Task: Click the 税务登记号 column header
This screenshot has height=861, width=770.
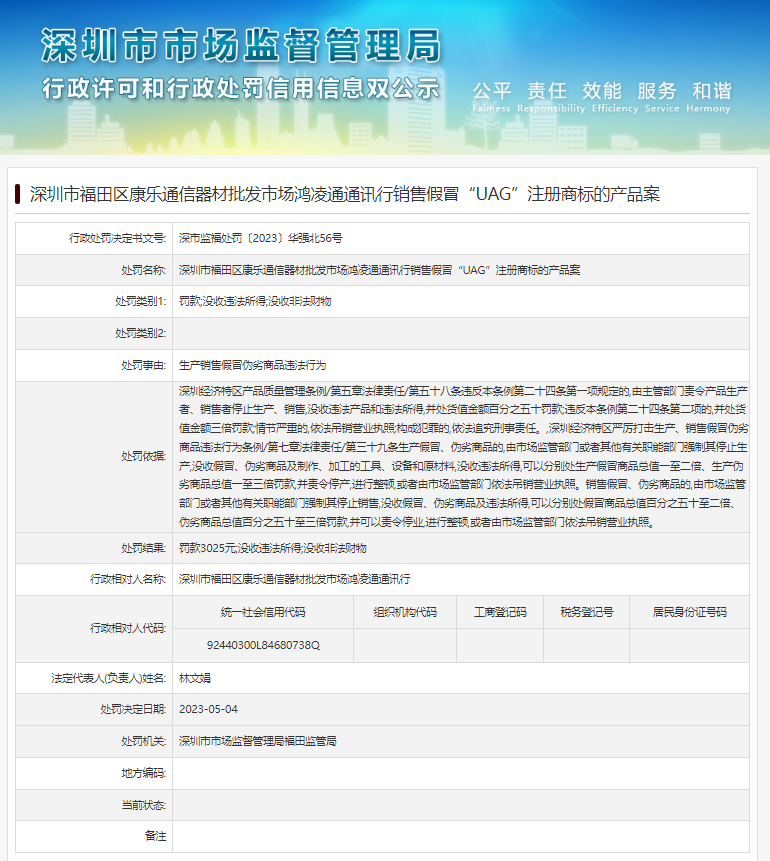Action: coord(587,612)
